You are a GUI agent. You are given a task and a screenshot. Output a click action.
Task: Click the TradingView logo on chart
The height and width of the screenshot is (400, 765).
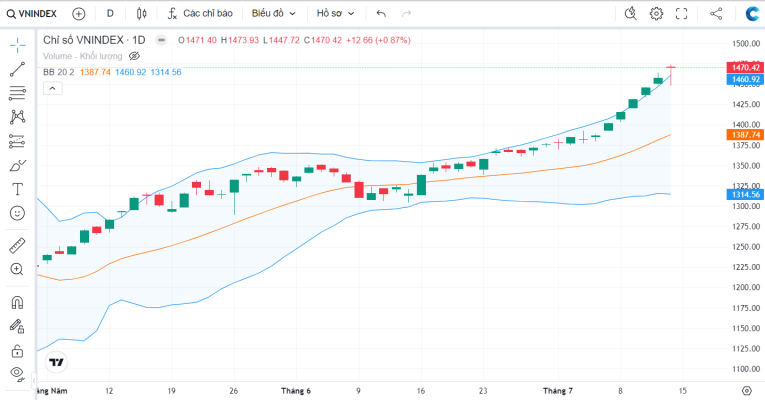click(57, 362)
